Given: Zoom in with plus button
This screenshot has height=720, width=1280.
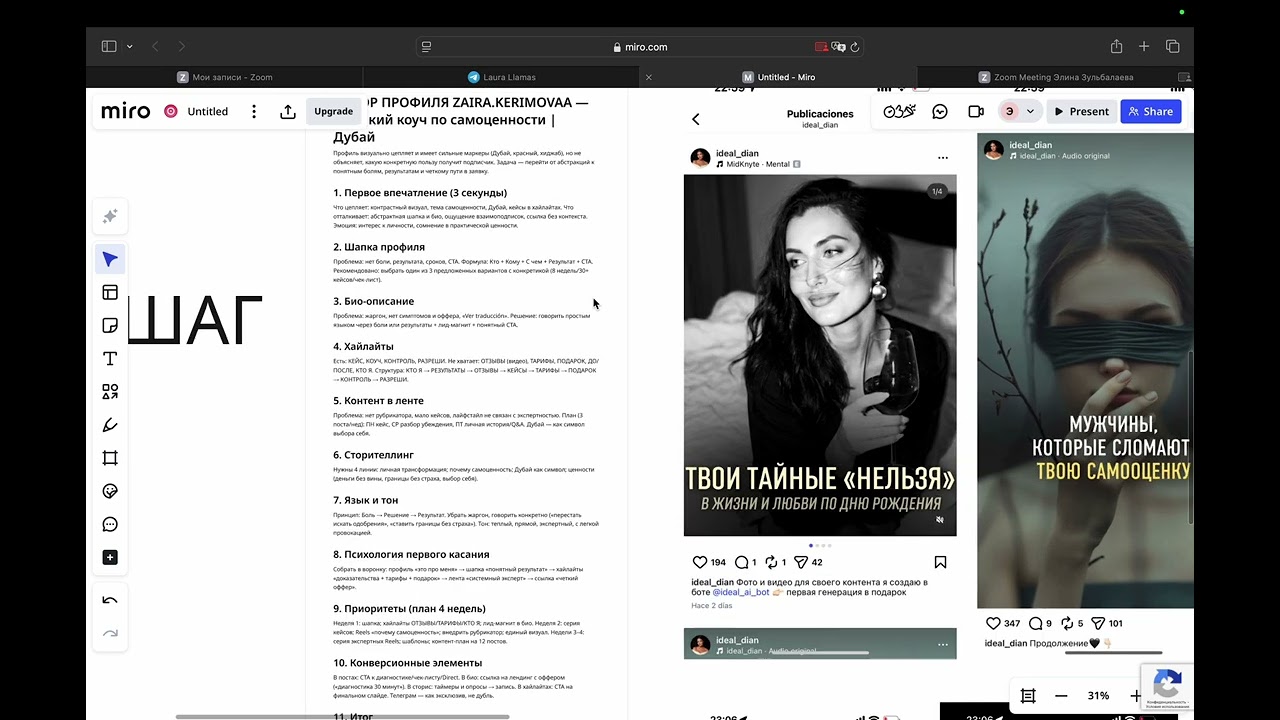Looking at the screenshot, I should click(x=1135, y=696).
